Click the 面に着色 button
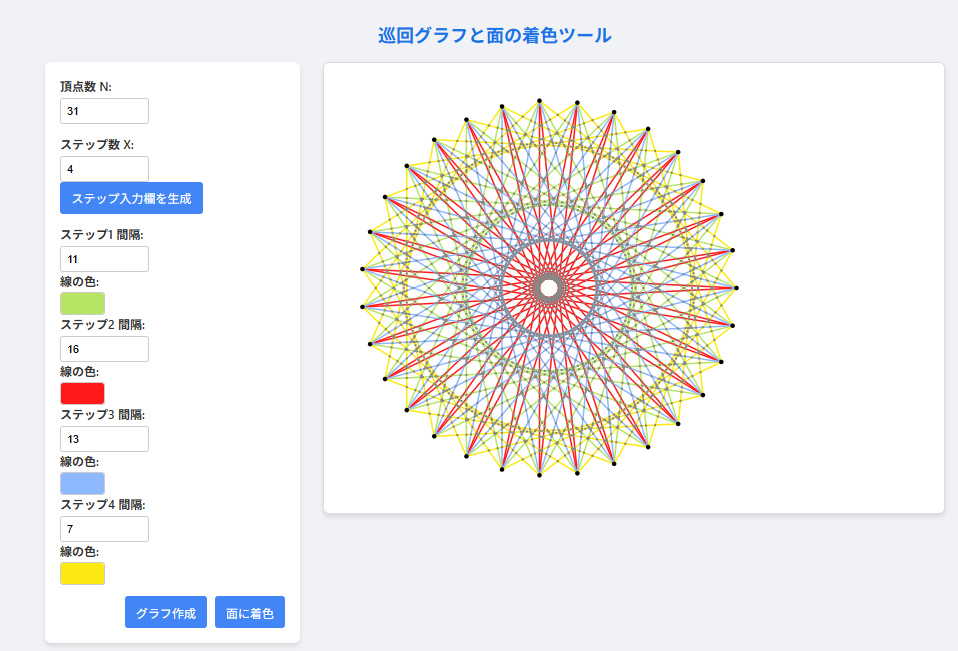 click(250, 612)
